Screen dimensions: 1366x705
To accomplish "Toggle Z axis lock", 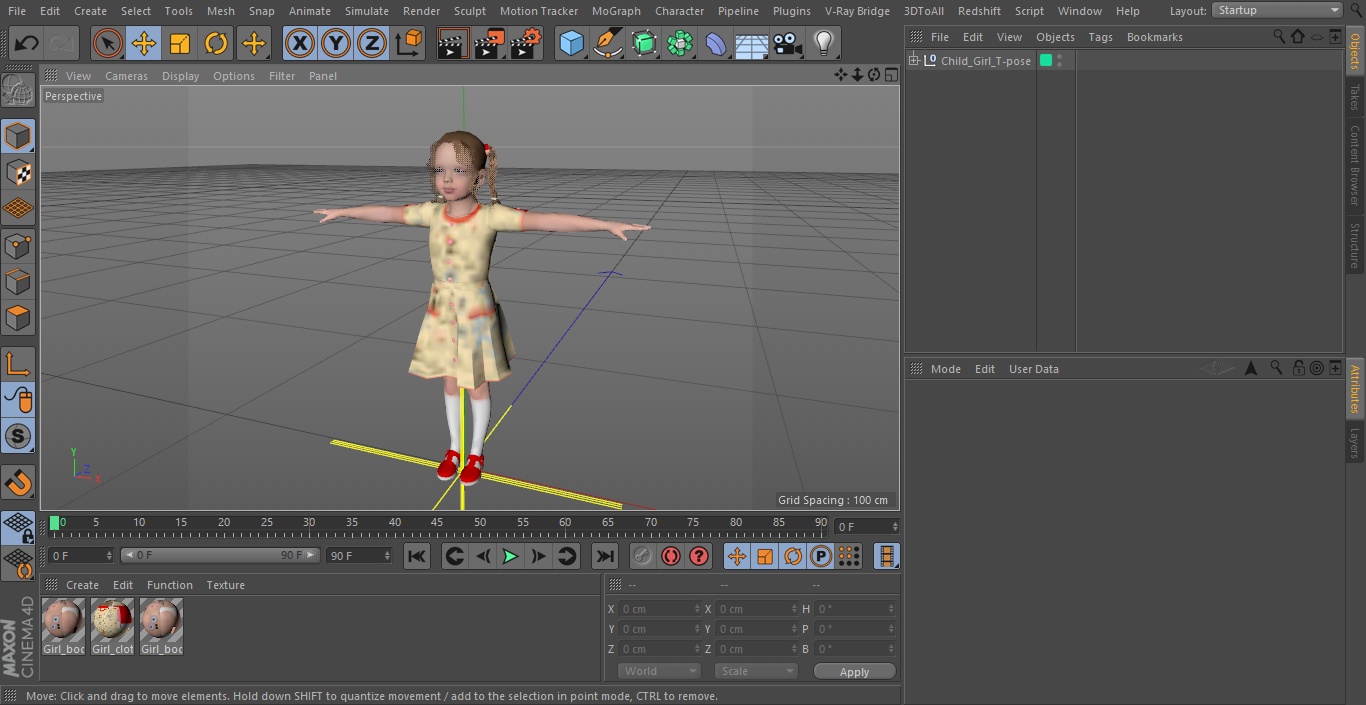I will tap(372, 43).
